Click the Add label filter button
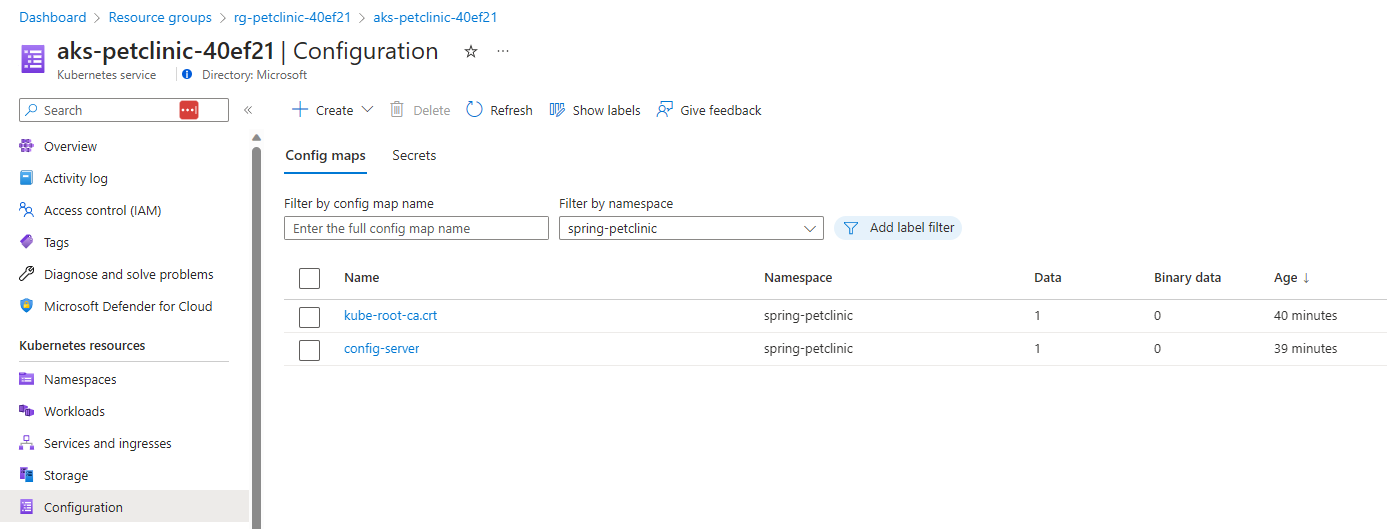 pyautogui.click(x=898, y=228)
